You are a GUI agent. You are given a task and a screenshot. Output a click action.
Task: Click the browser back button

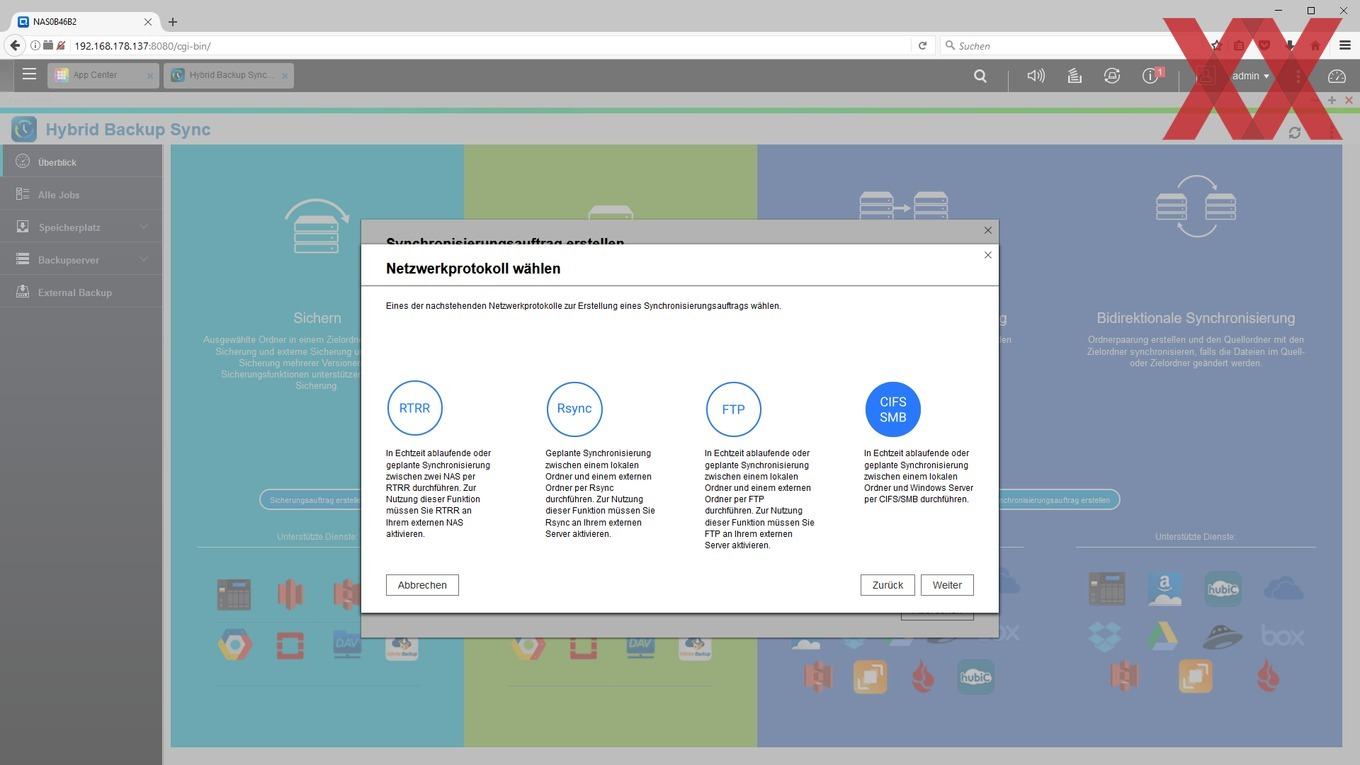click(15, 45)
